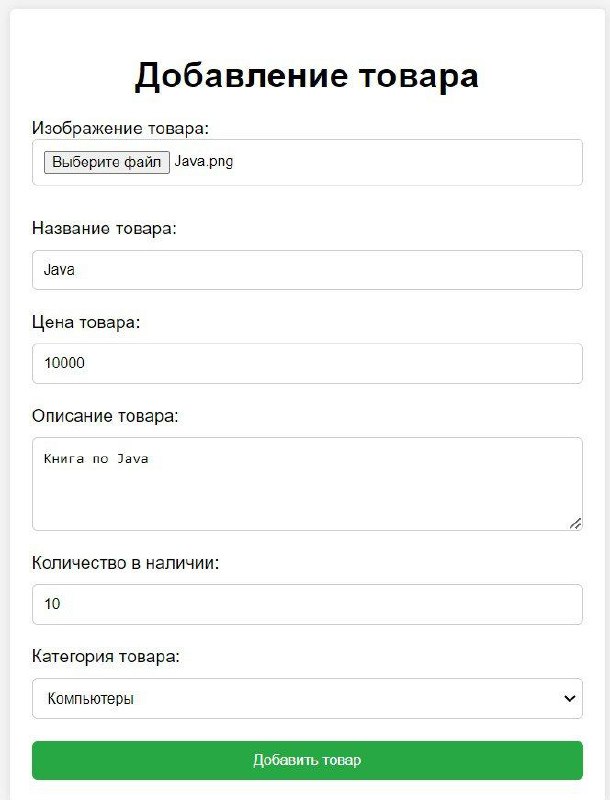The image size is (610, 800).
Task: Click the empty area of the file upload box
Action: 408,162
